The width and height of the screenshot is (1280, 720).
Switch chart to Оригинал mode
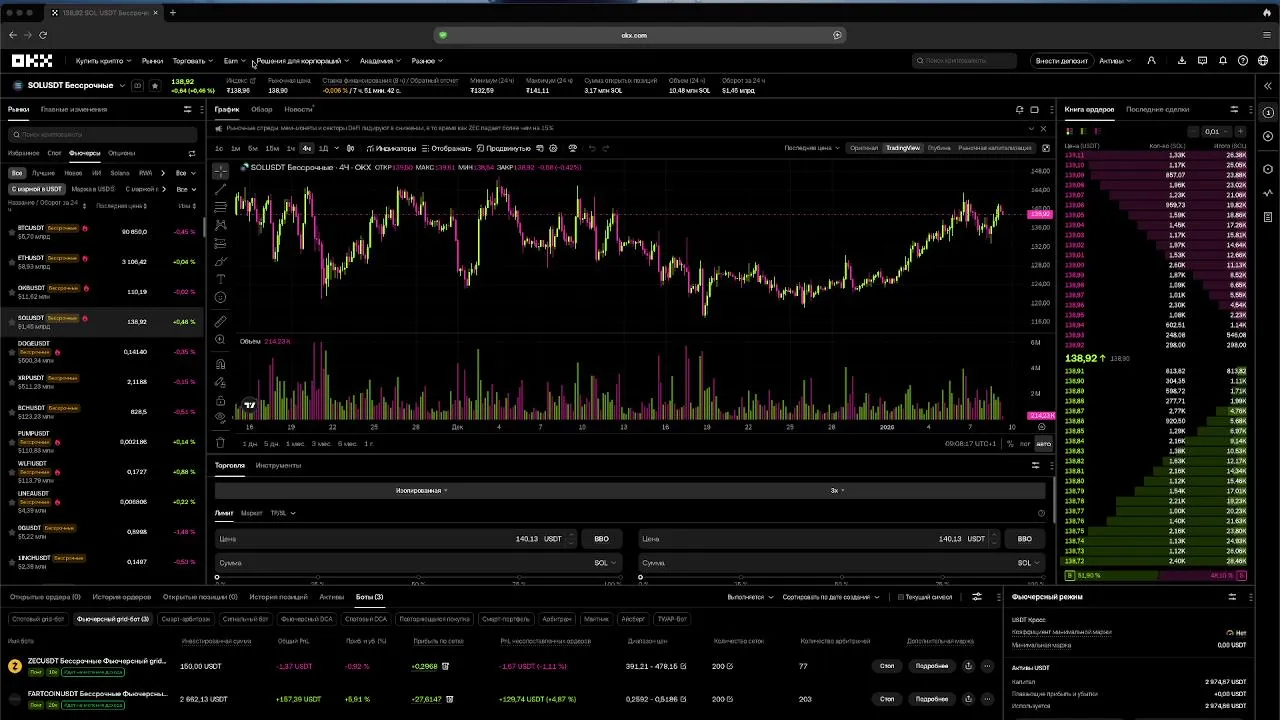tap(864, 148)
